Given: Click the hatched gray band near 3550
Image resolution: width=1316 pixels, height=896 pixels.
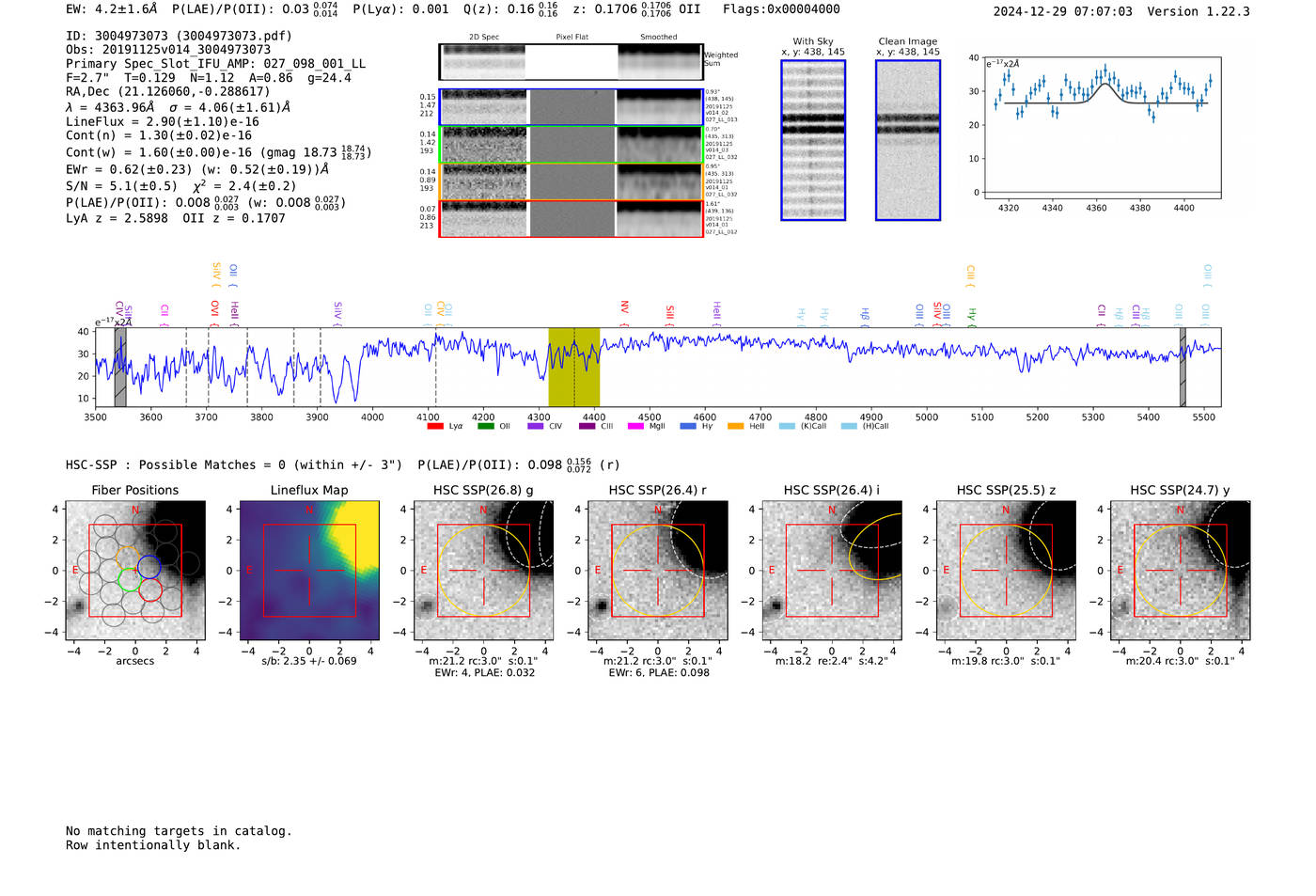Looking at the screenshot, I should click(120, 367).
